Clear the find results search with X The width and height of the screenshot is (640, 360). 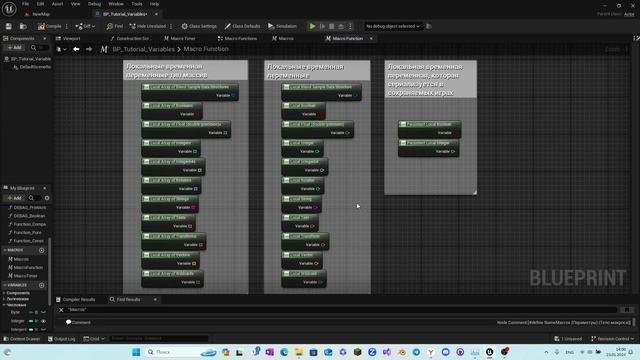(61, 310)
